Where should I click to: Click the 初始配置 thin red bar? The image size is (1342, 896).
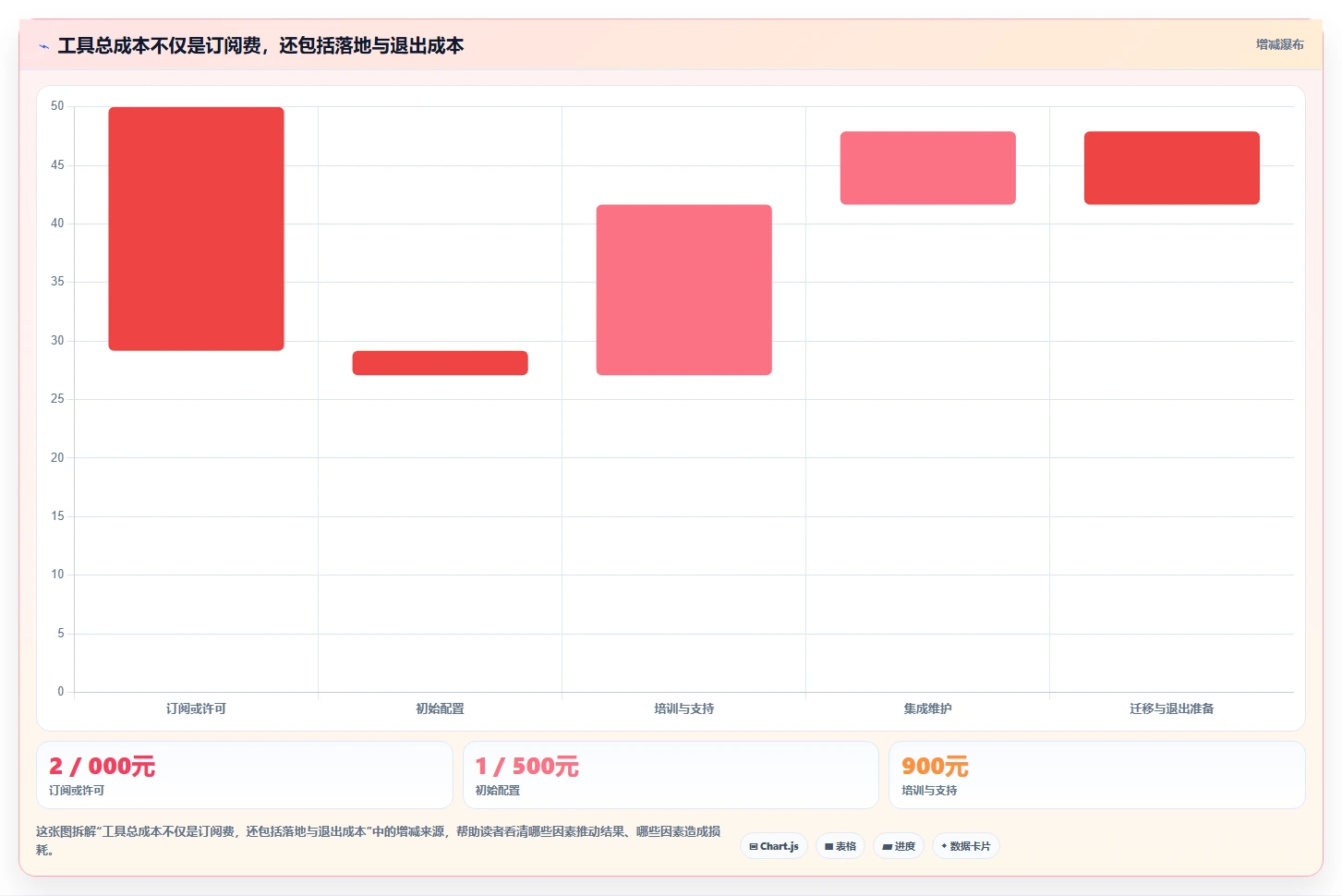pyautogui.click(x=440, y=363)
